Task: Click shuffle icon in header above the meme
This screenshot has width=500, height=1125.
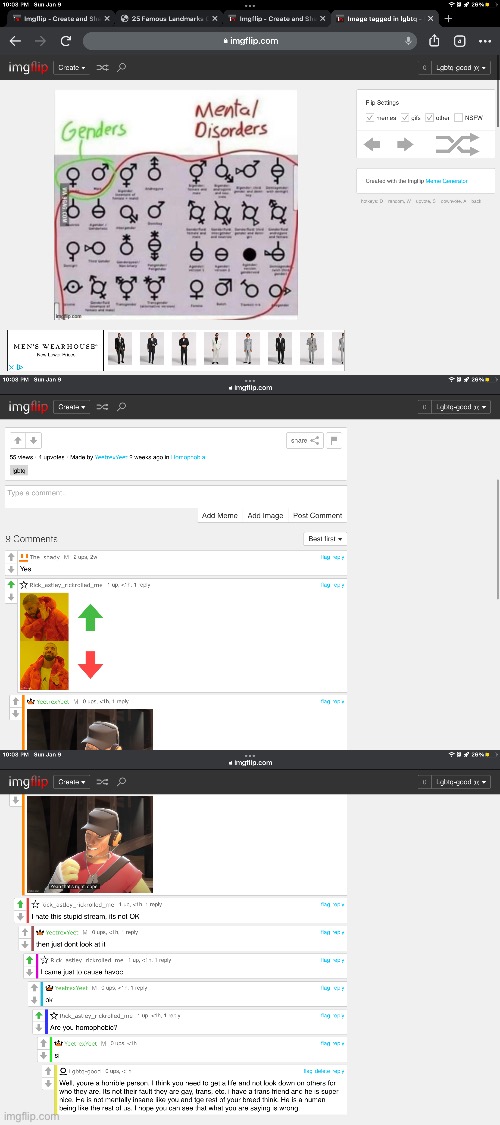Action: 103,67
